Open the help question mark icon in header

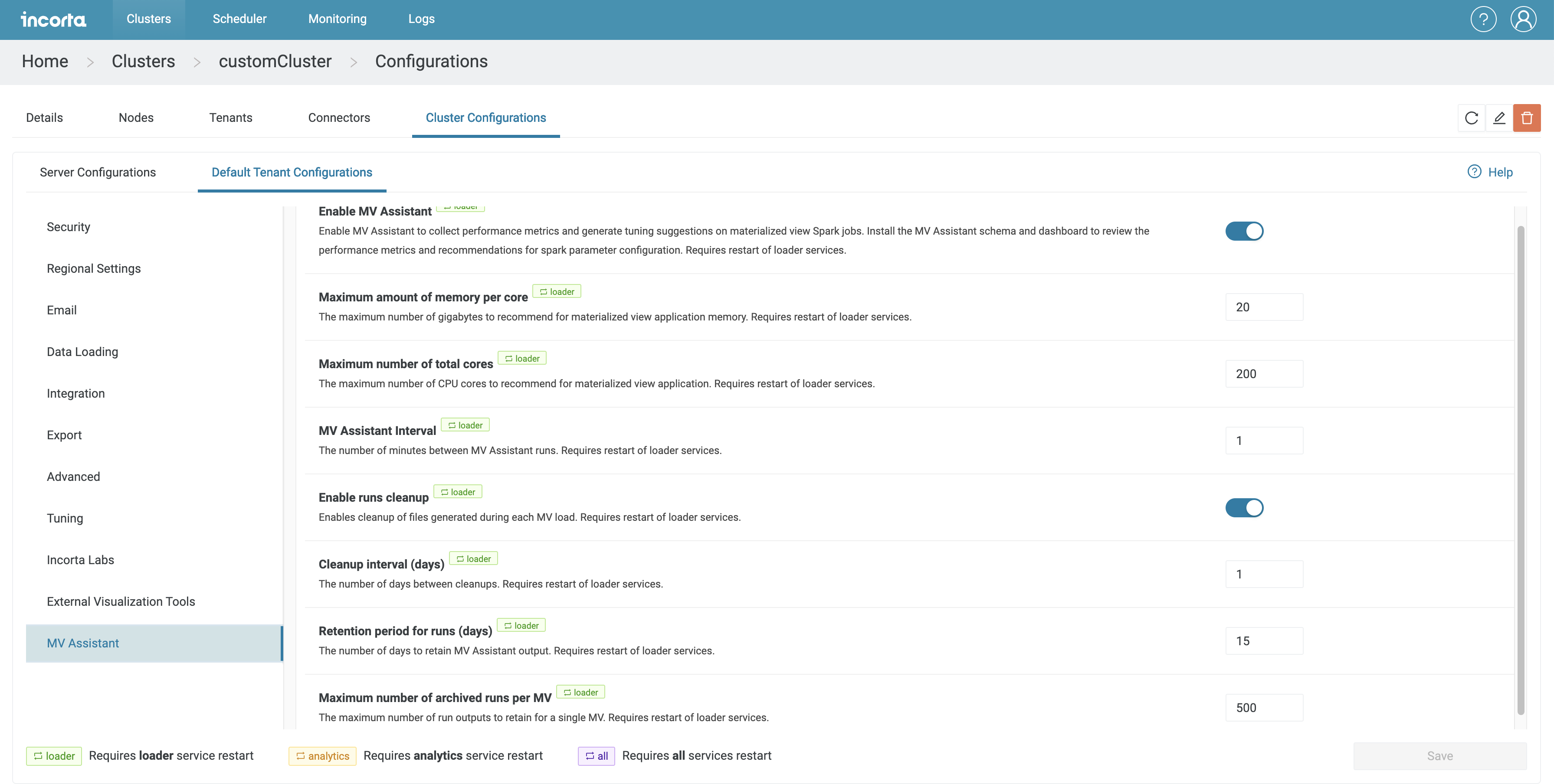pos(1483,20)
